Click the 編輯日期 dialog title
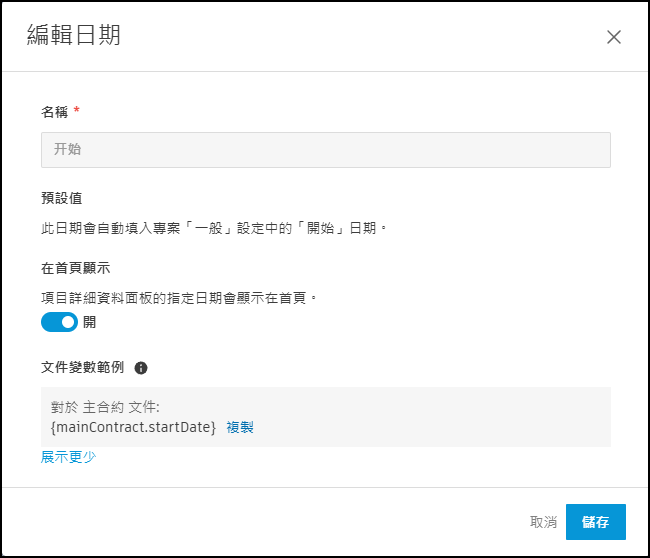Viewport: 650px width, 558px height. click(73, 36)
